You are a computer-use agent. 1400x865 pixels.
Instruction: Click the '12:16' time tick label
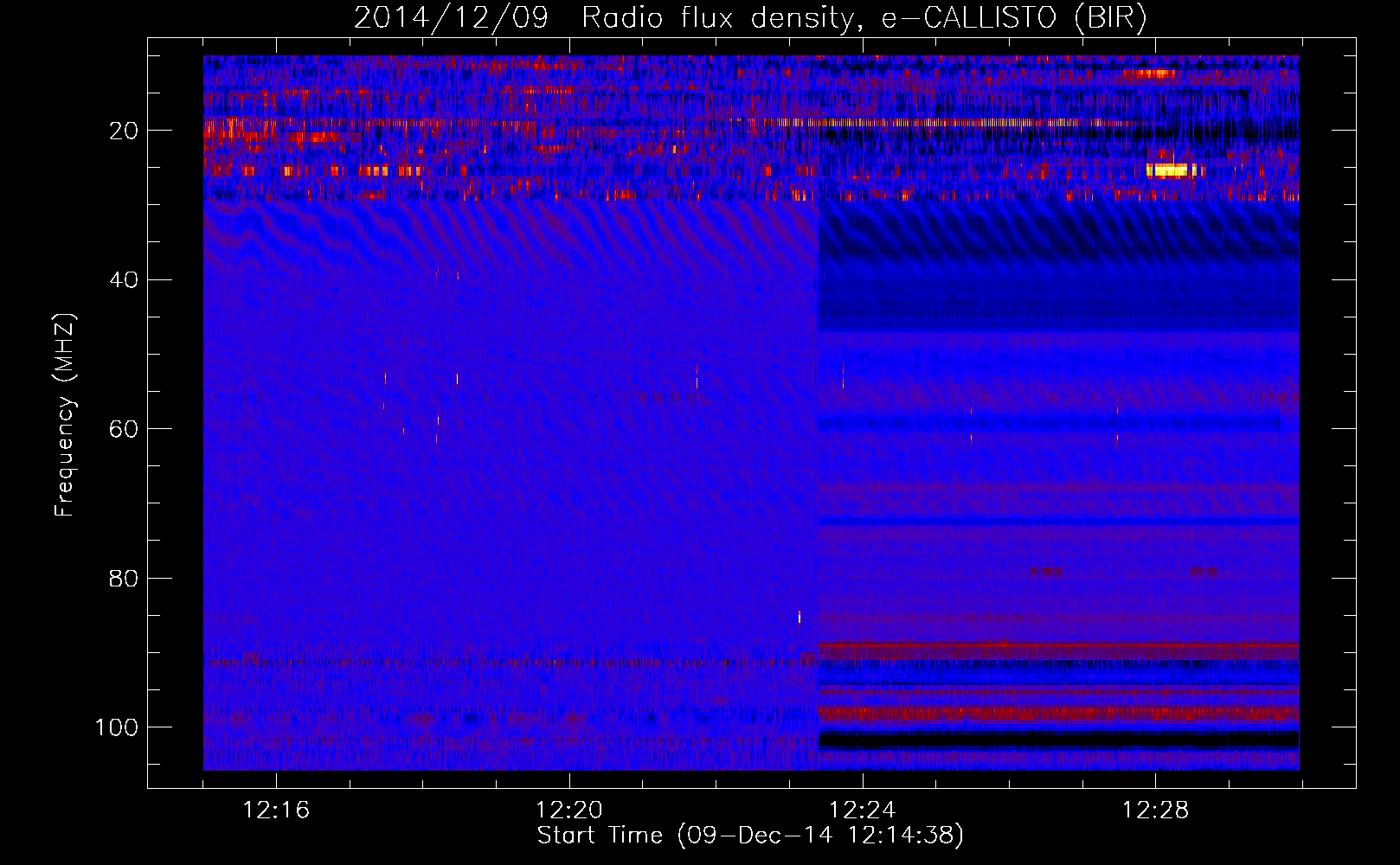click(276, 811)
